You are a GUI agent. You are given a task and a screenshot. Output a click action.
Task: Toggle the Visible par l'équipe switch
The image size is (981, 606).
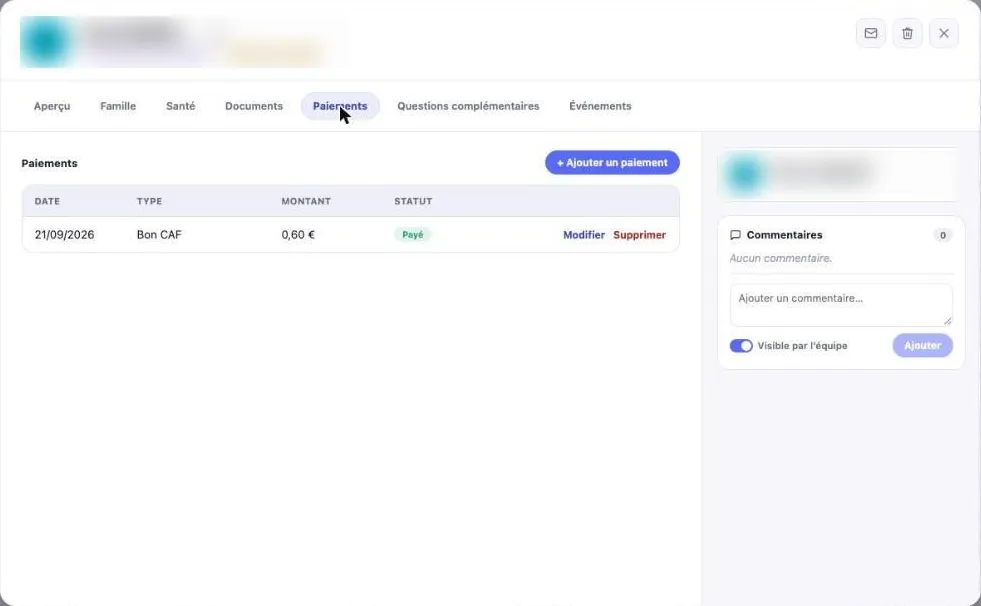(x=741, y=346)
